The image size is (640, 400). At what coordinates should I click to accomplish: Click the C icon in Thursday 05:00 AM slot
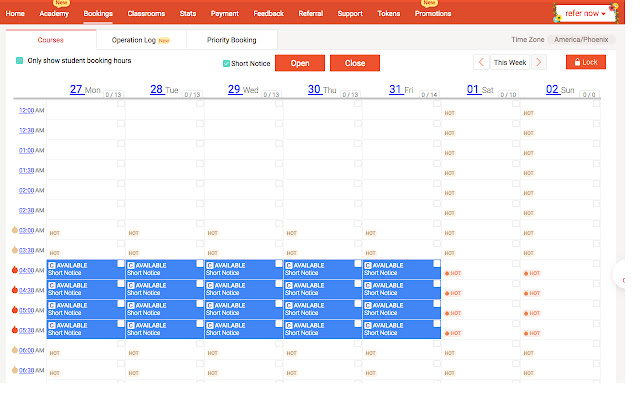coord(289,305)
